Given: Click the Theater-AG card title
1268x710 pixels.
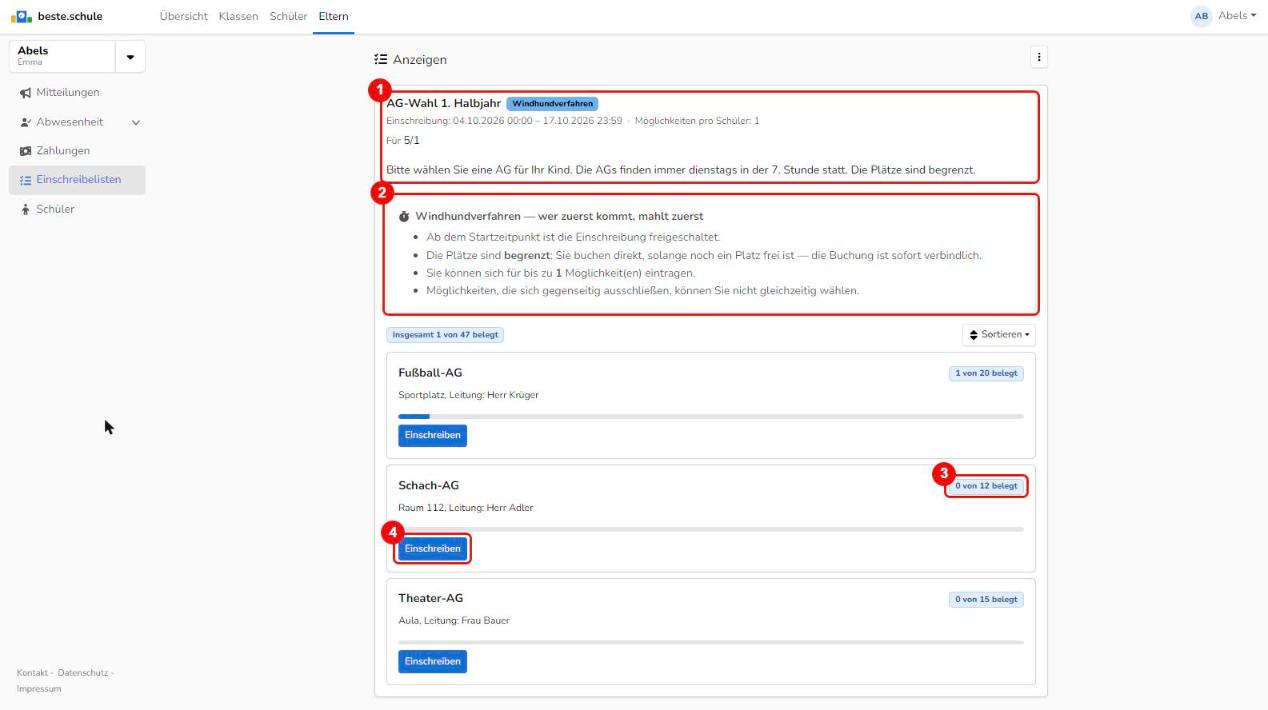Looking at the screenshot, I should (430, 598).
